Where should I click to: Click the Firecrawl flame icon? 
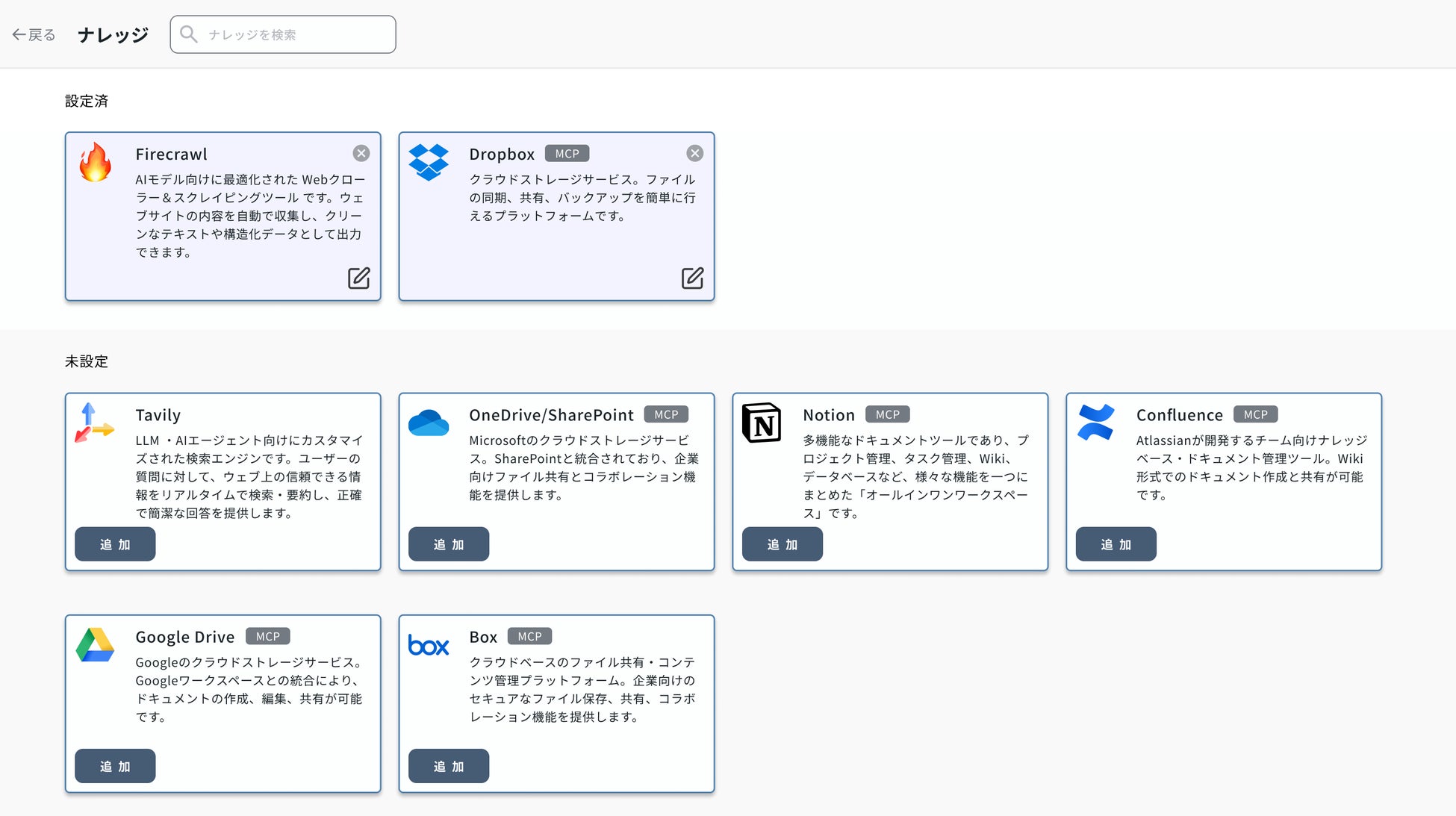tap(95, 162)
